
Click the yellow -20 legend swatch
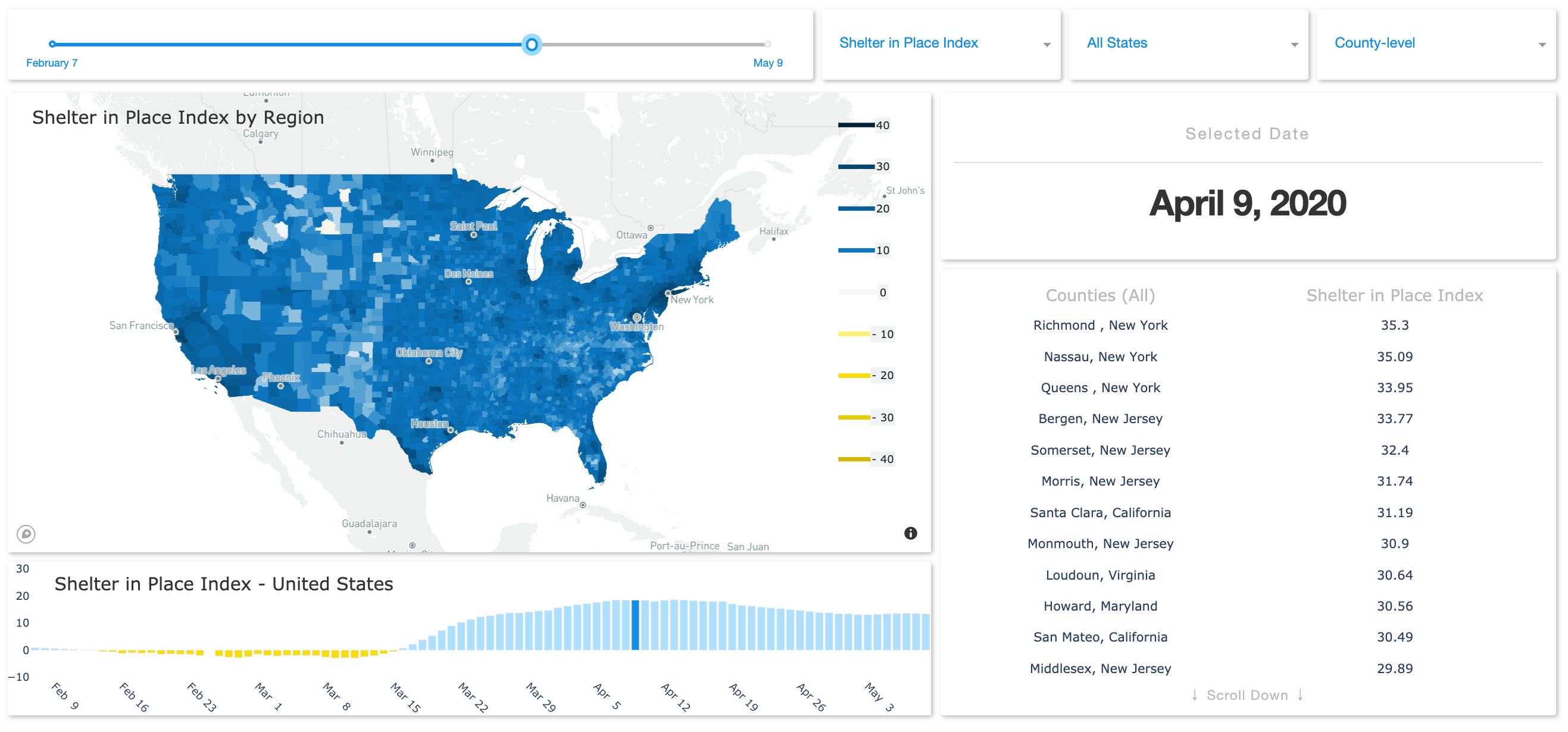[x=854, y=375]
